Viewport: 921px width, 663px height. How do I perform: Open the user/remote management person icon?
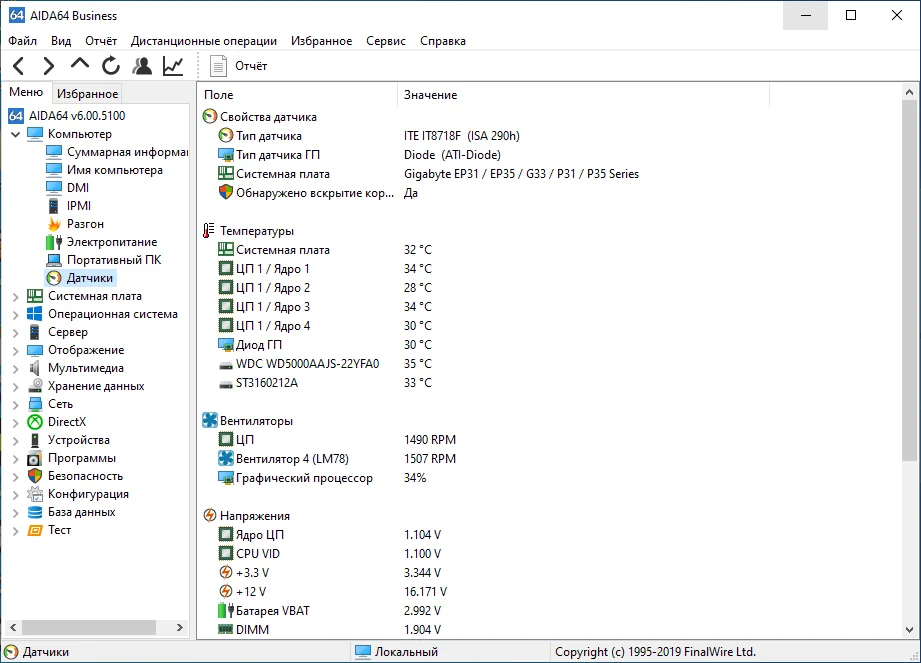142,66
